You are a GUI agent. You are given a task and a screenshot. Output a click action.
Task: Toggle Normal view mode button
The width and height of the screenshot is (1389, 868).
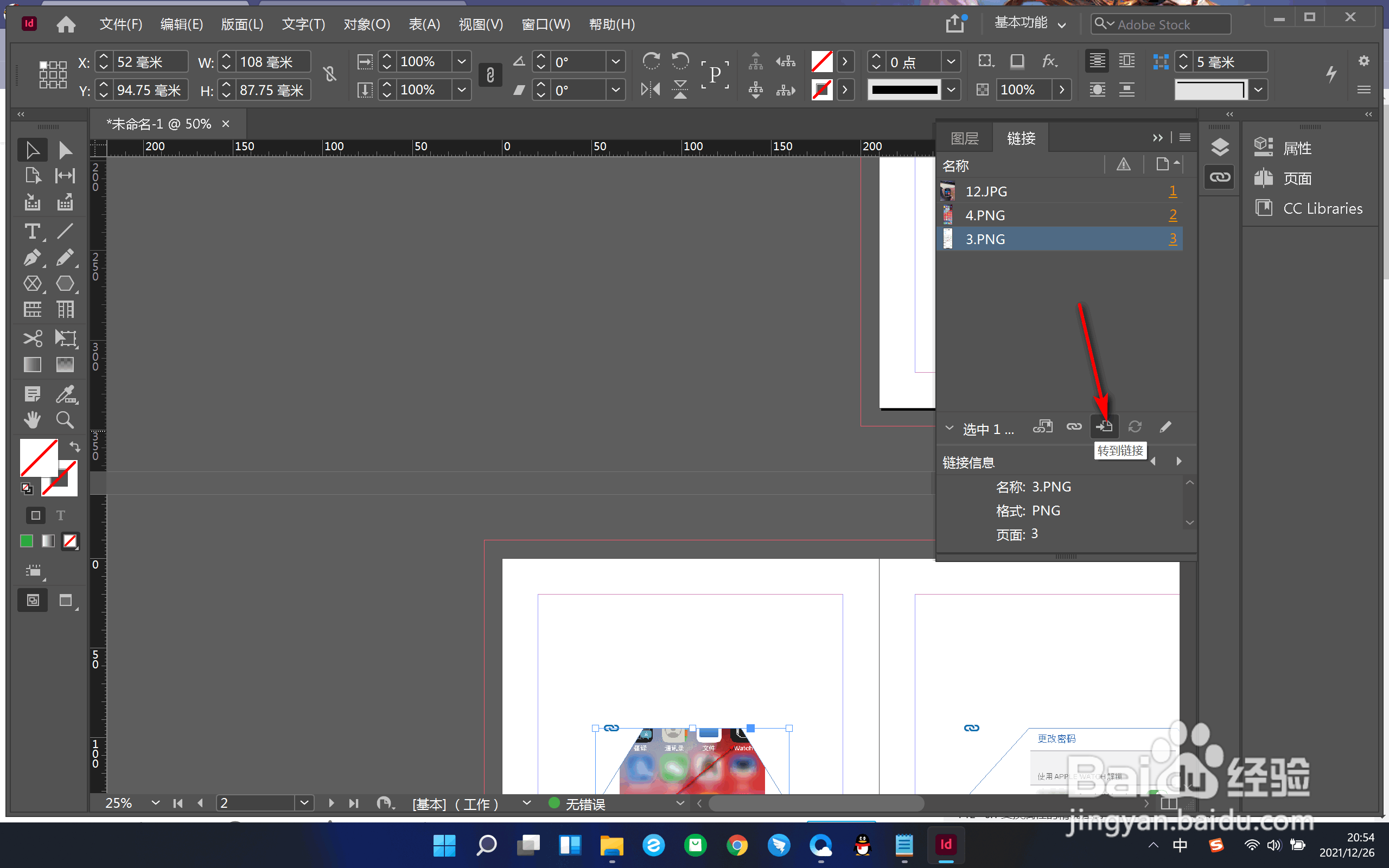(33, 601)
